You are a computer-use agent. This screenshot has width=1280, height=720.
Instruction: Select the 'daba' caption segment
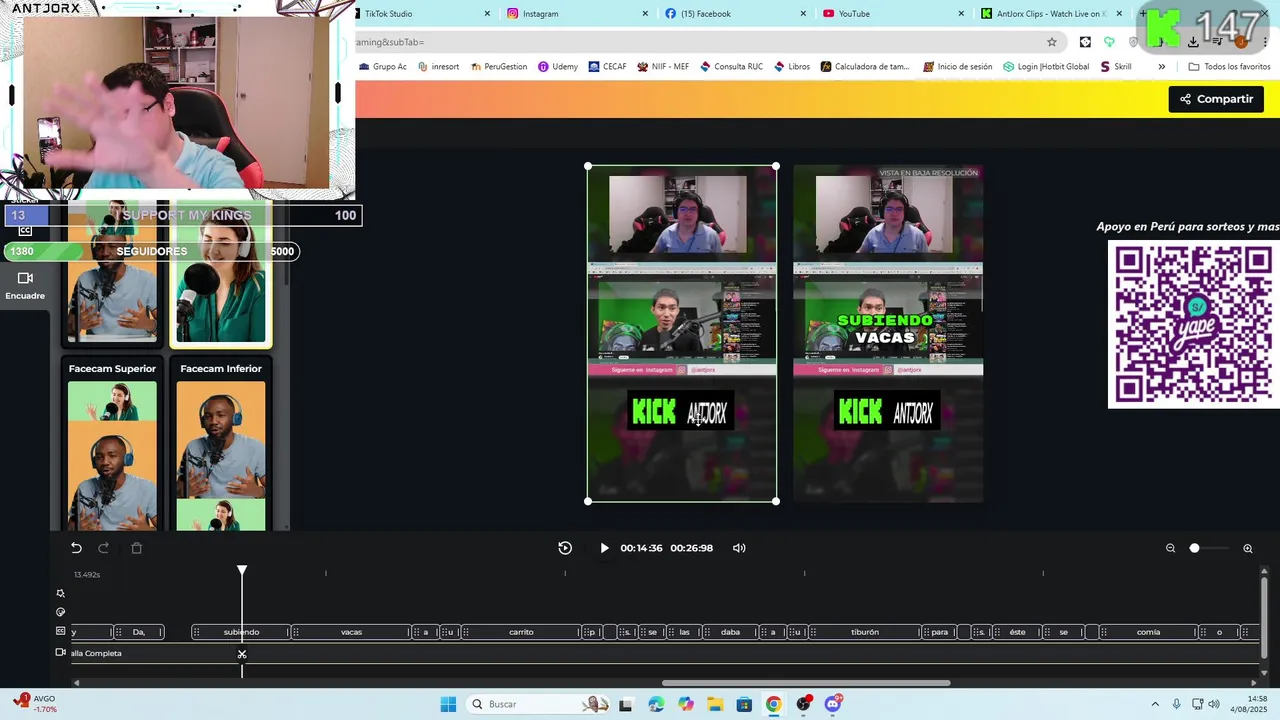[x=731, y=632]
